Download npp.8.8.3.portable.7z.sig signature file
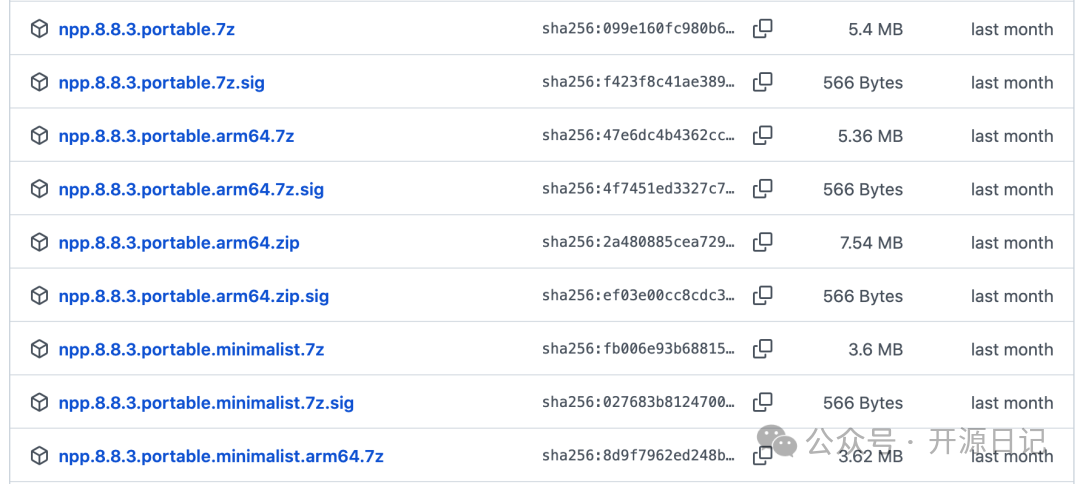 [x=162, y=83]
